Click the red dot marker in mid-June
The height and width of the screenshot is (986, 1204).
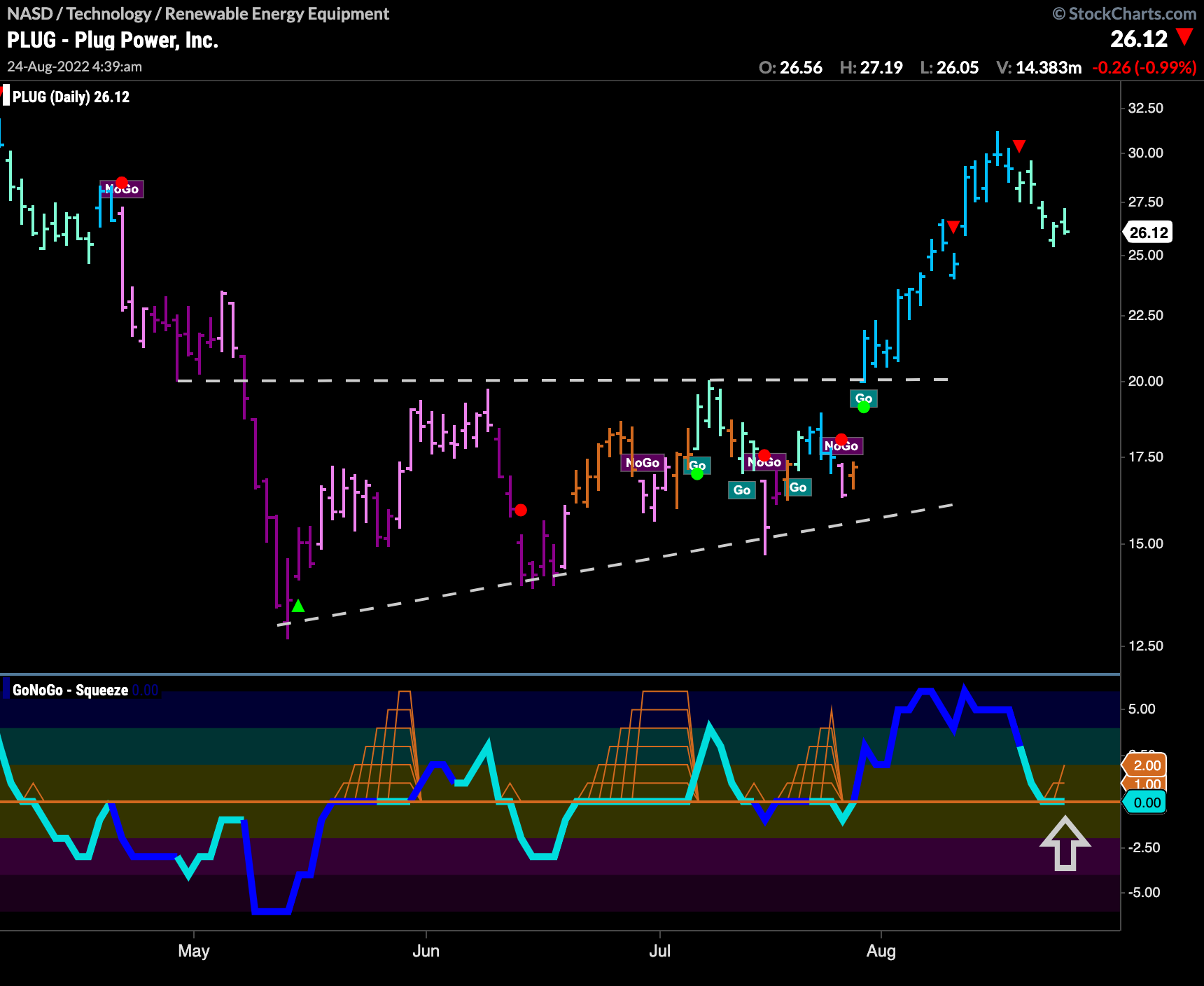click(x=520, y=510)
